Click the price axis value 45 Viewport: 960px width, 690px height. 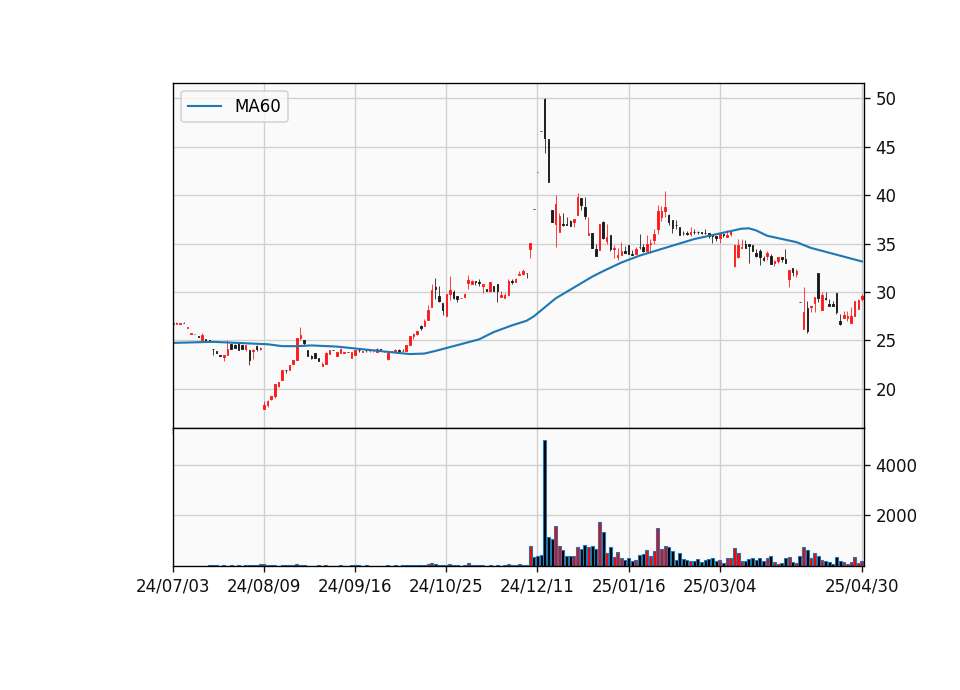885,148
